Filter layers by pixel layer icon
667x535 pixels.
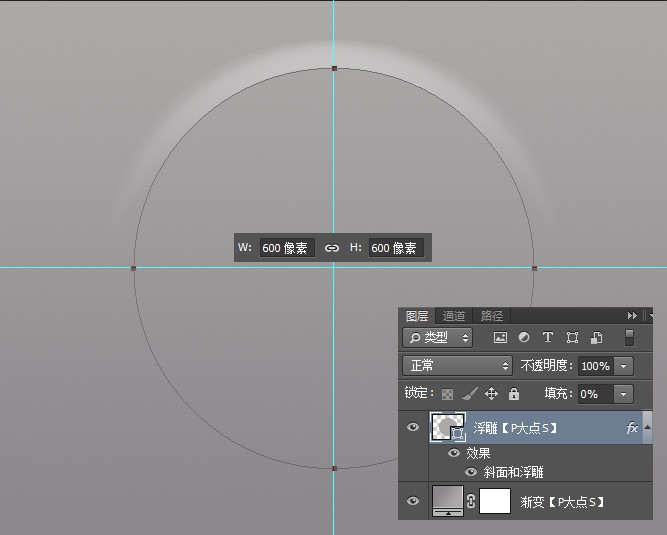point(500,338)
